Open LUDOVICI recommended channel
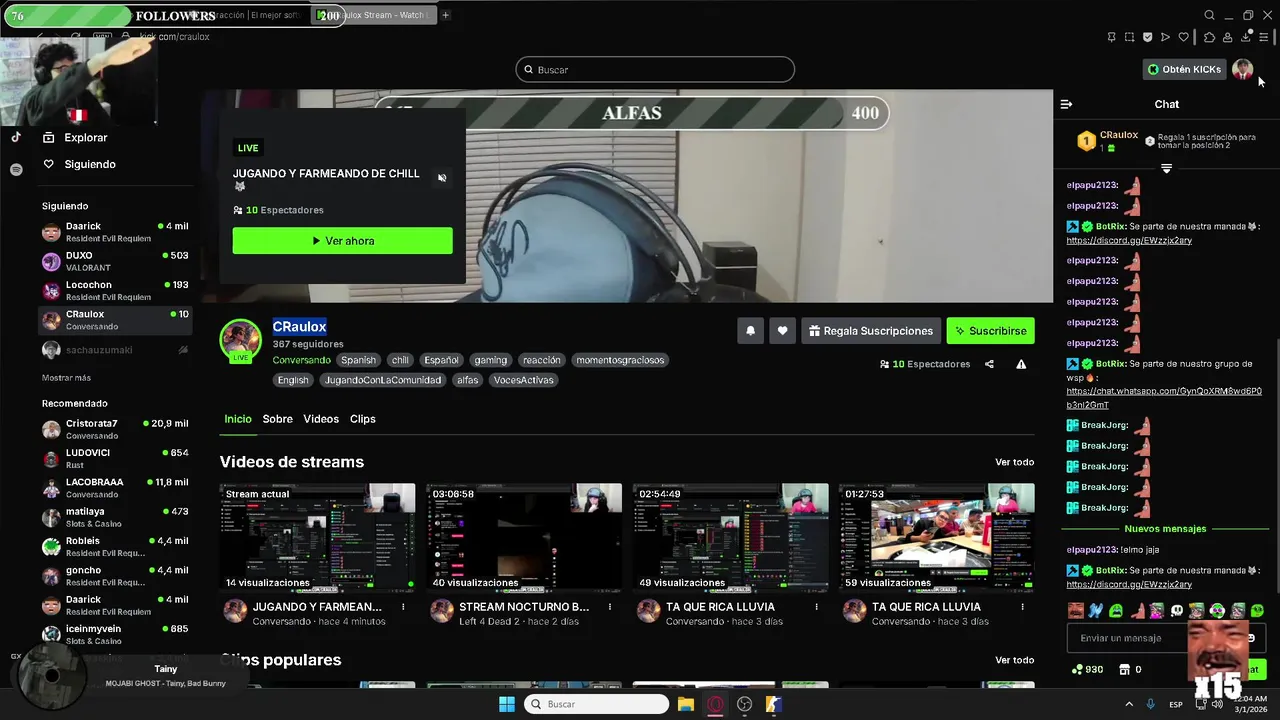The image size is (1280, 720). tap(114, 458)
